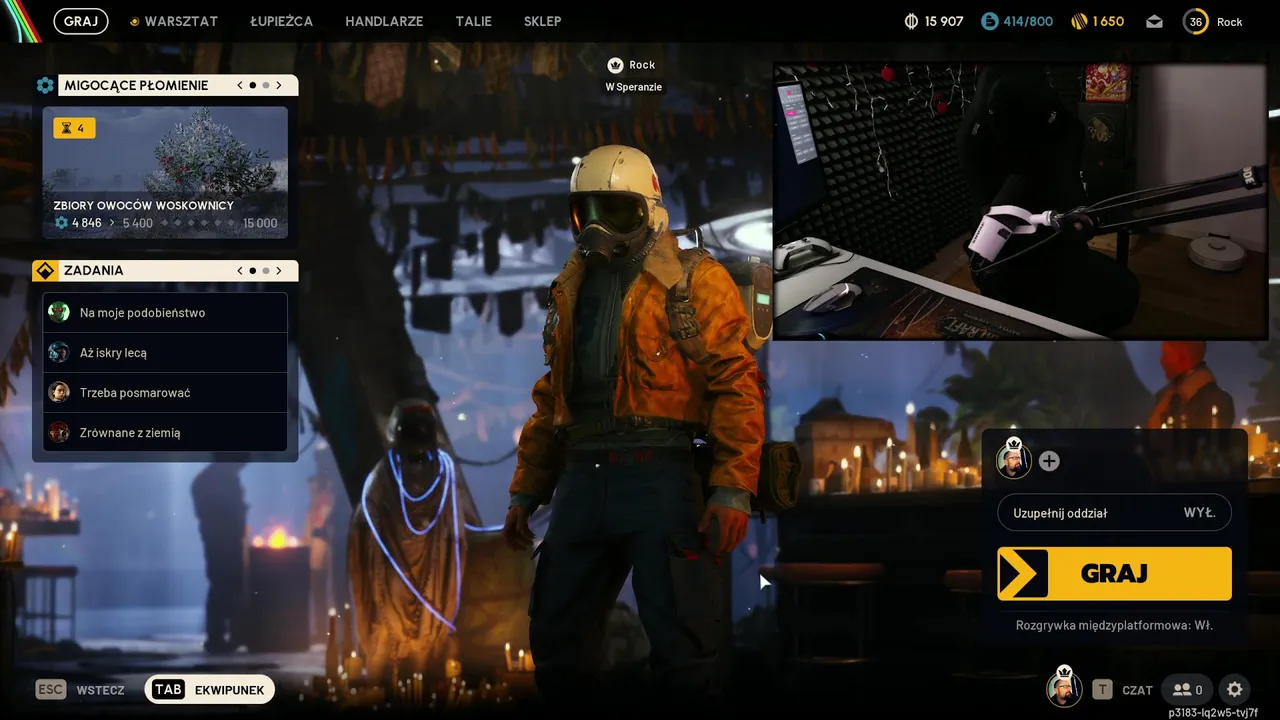
Task: Click the Zadania quest marker icon
Action: 45,271
